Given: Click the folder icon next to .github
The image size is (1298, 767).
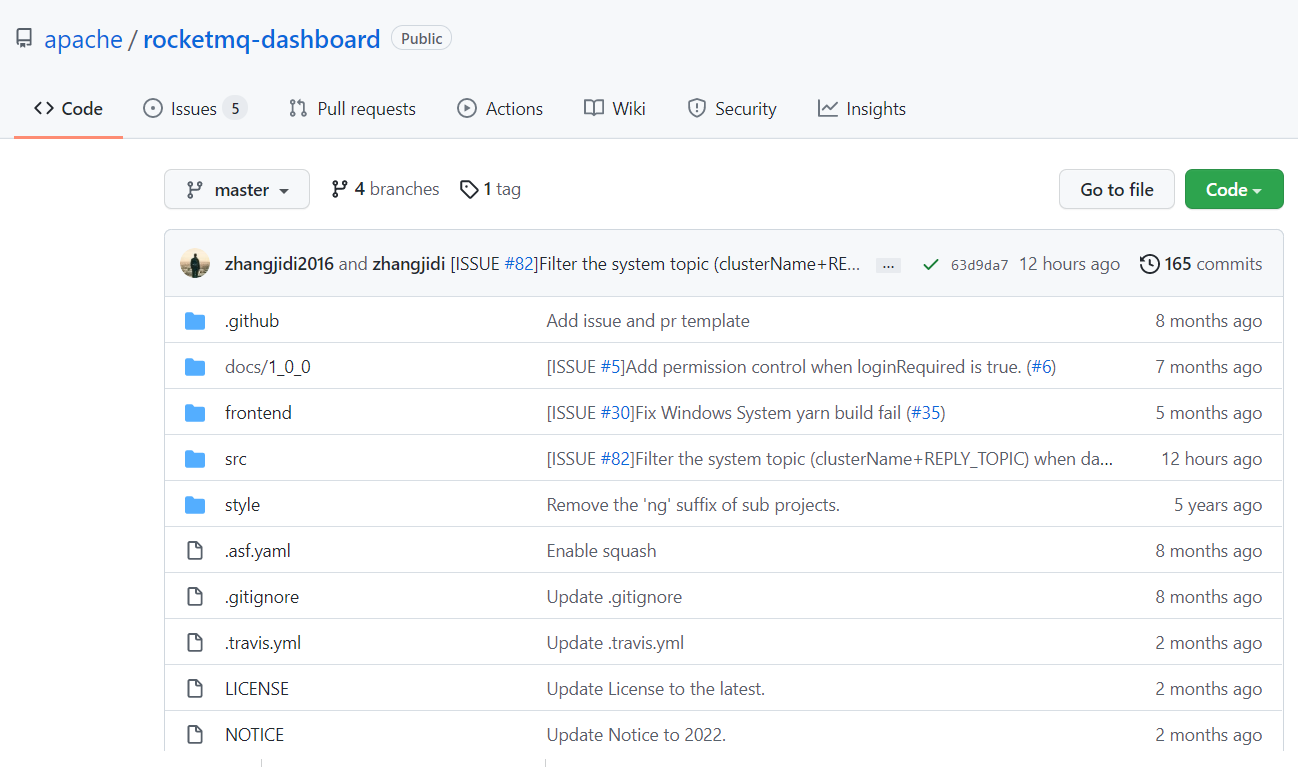Looking at the screenshot, I should coord(195,321).
